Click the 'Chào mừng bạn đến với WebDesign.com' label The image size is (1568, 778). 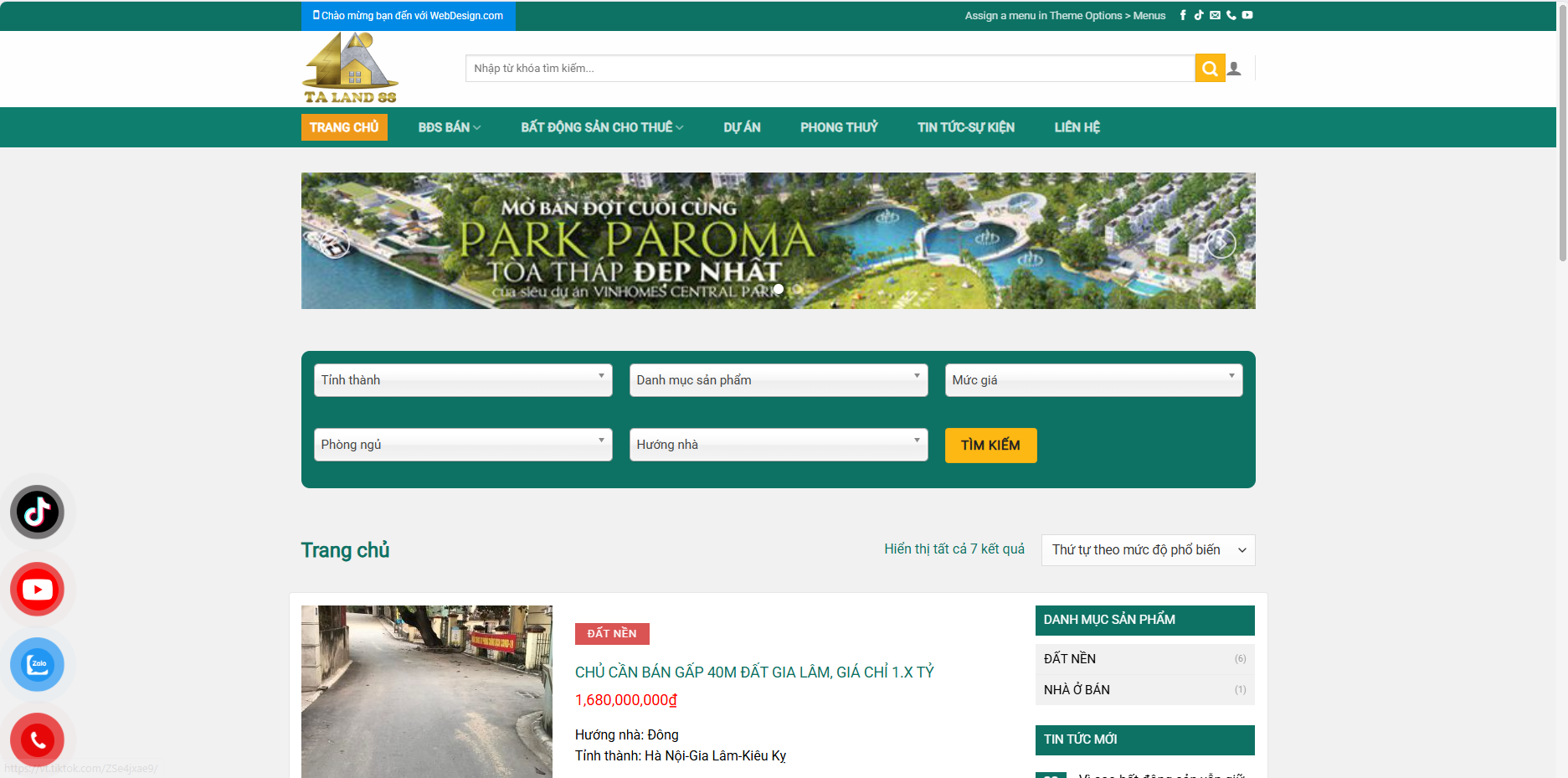tap(409, 16)
